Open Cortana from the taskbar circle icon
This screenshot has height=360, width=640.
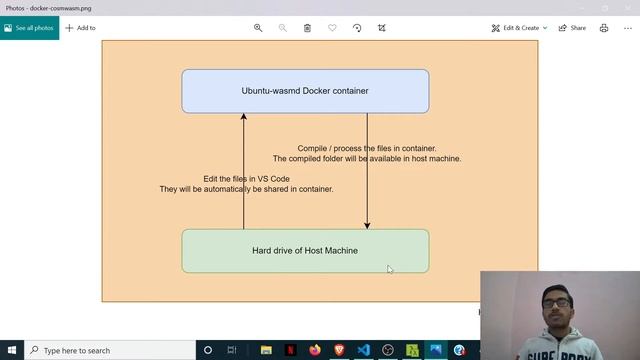(208, 350)
